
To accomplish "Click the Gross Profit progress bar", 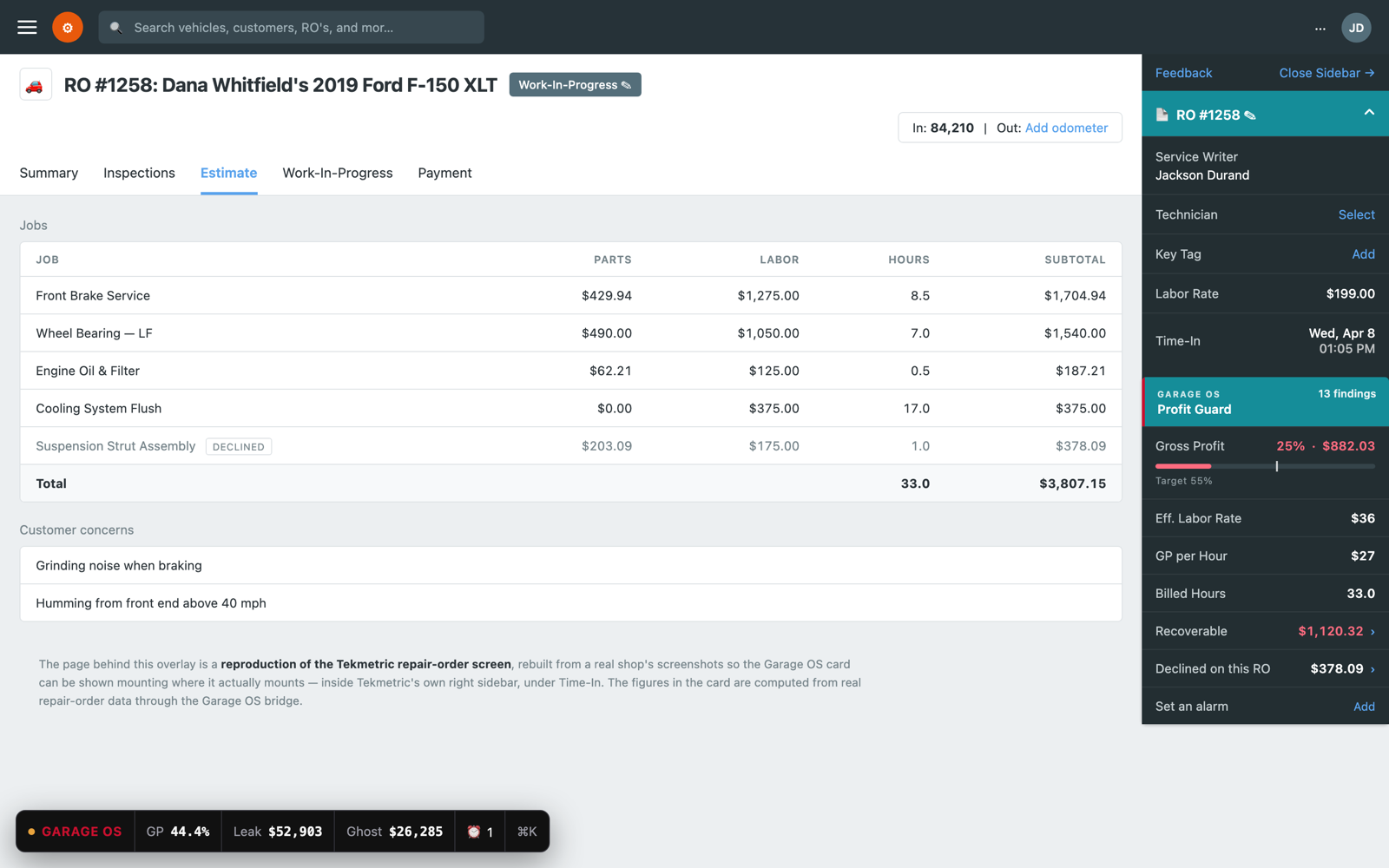I will tap(1265, 466).
